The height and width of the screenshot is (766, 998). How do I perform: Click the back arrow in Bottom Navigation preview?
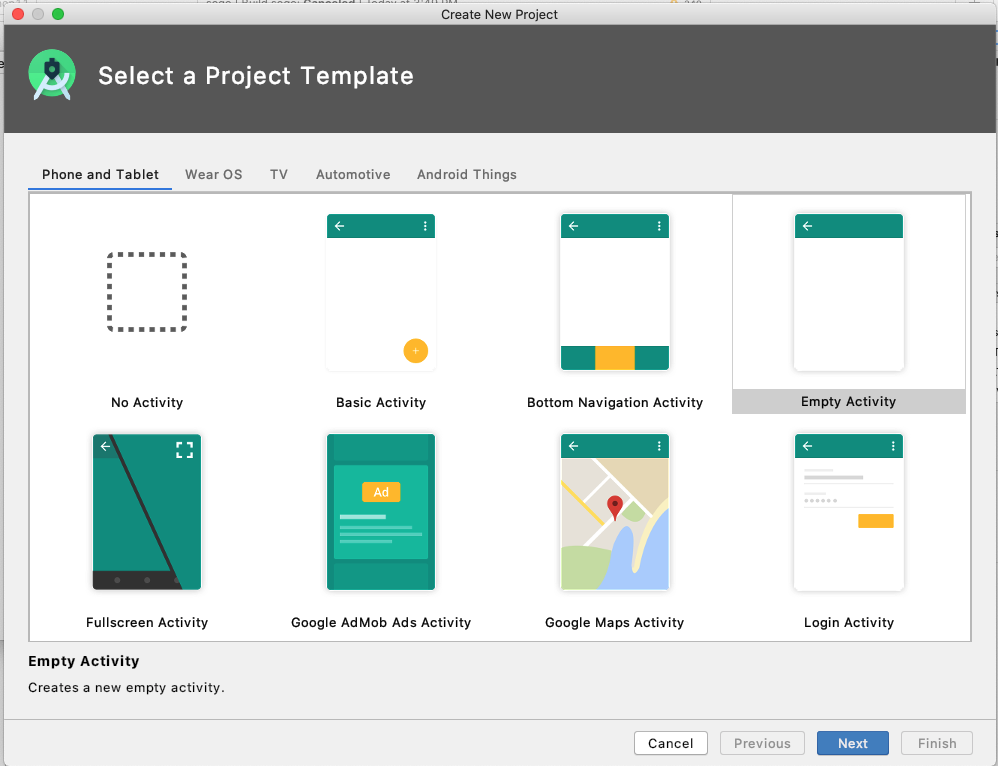point(573,226)
